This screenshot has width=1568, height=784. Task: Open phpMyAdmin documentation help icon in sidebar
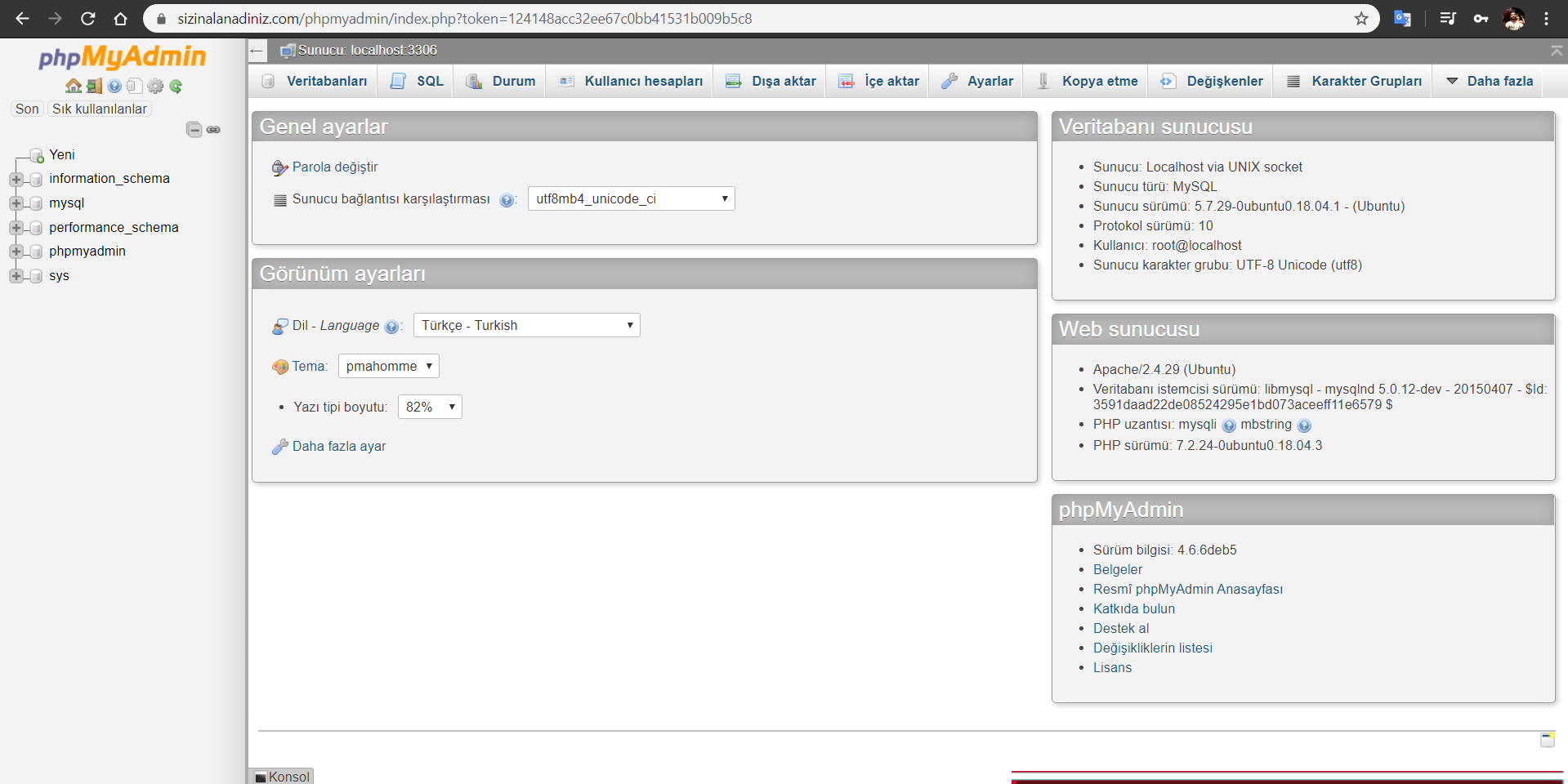tap(114, 86)
